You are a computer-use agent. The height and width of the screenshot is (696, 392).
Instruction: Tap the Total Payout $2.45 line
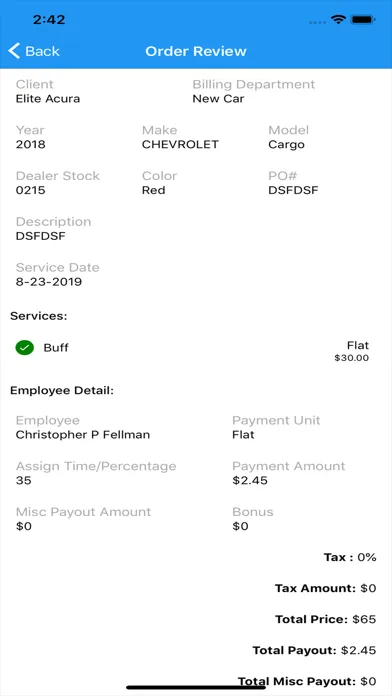[314, 650]
